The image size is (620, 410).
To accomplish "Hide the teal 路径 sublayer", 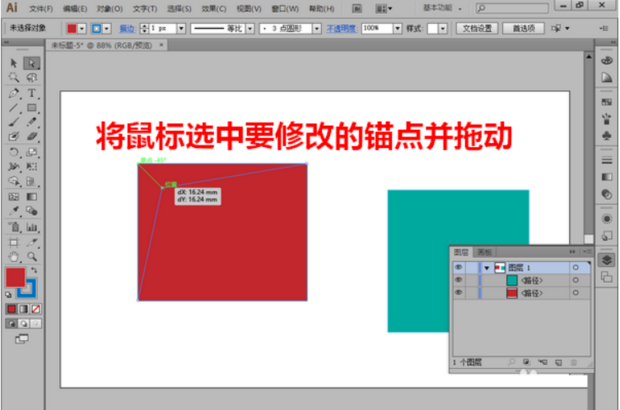I will (458, 280).
